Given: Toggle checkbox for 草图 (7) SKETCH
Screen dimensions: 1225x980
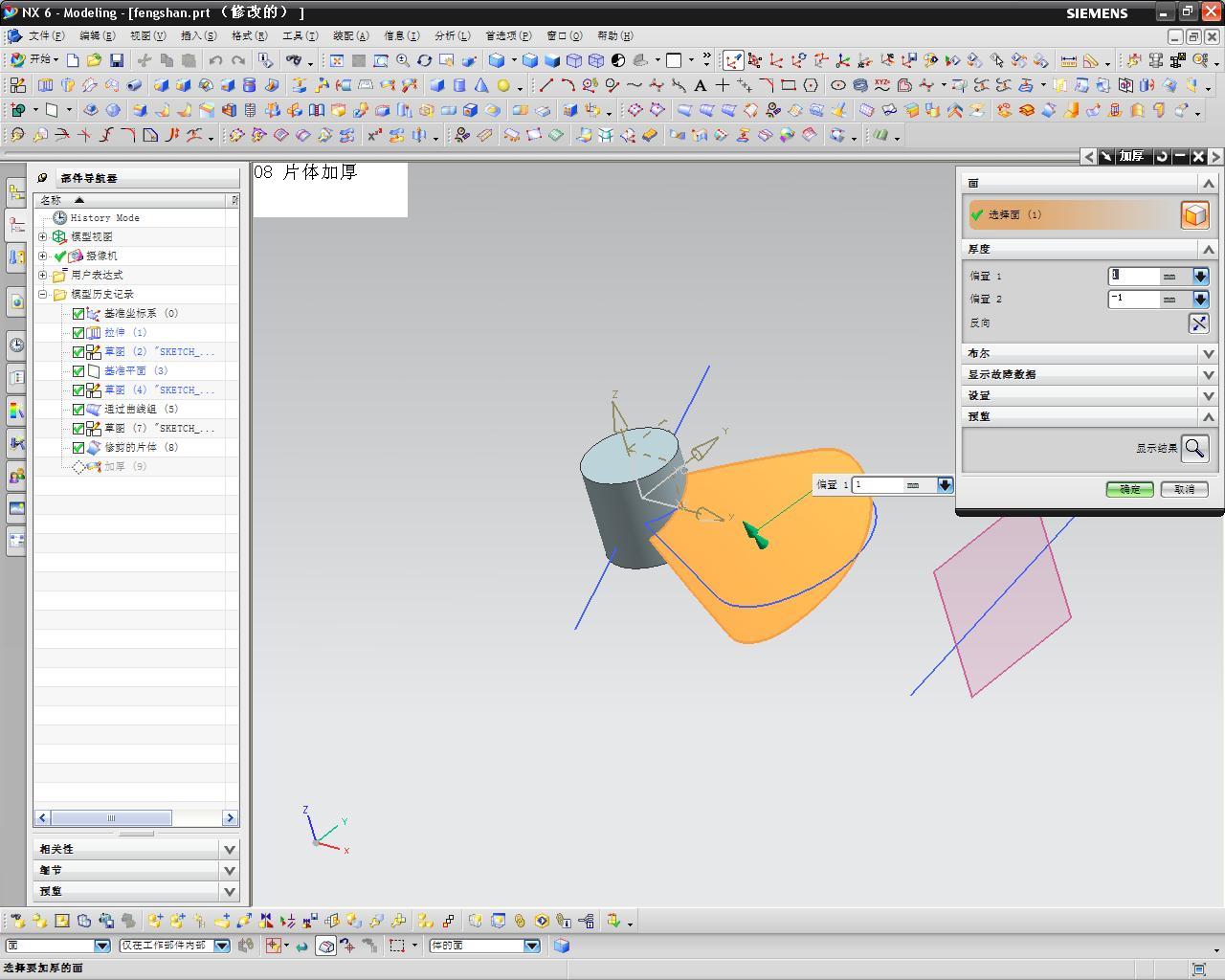Looking at the screenshot, I should click(78, 429).
